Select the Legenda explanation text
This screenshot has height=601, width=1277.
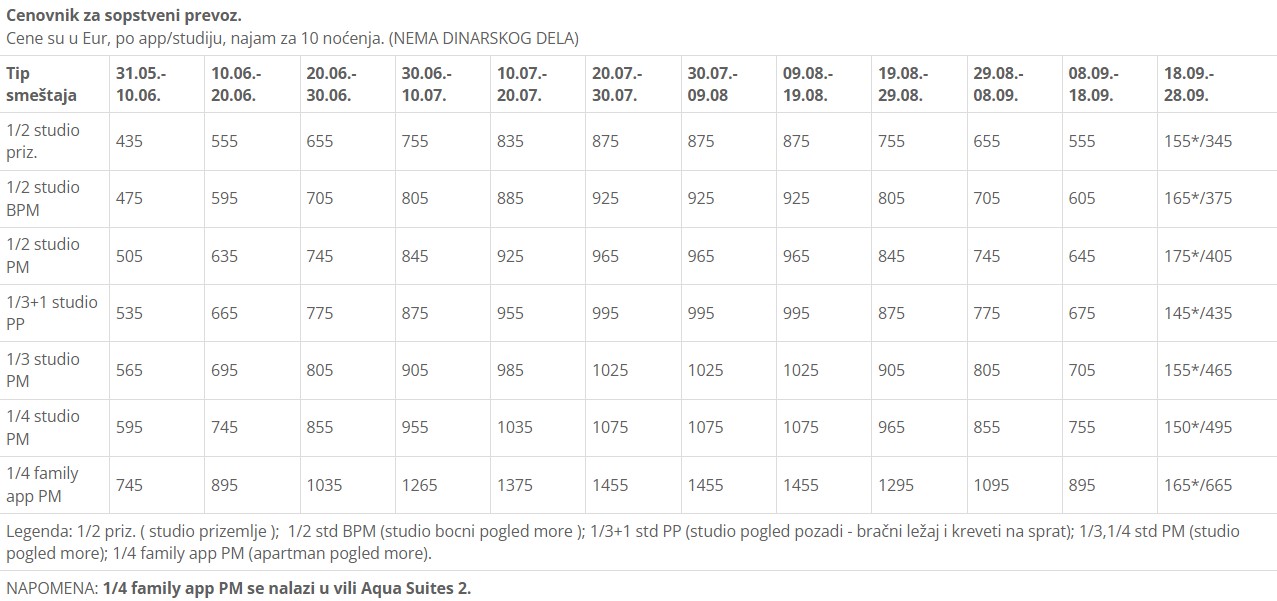(623, 541)
